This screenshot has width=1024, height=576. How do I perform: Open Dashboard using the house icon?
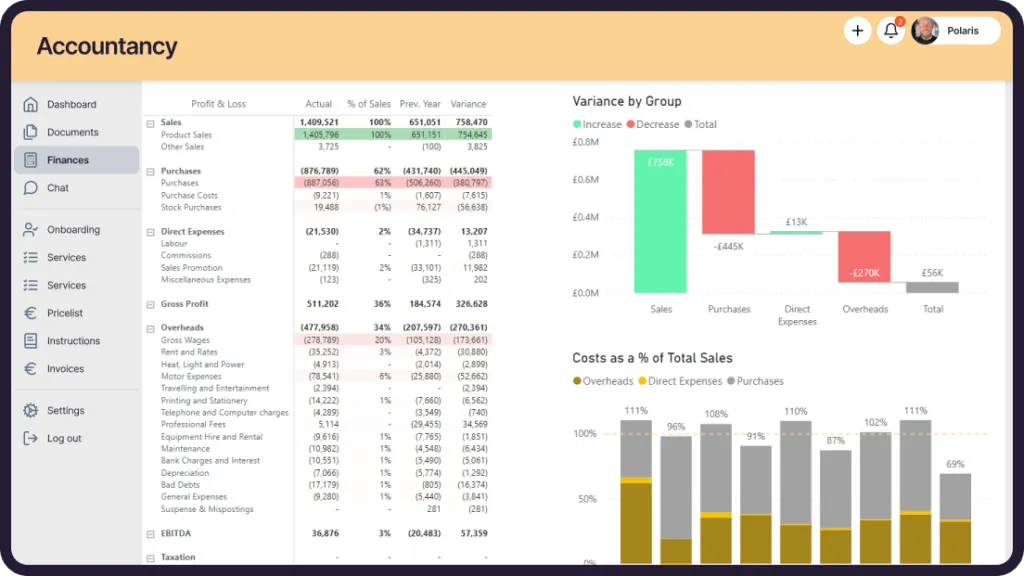pos(34,104)
